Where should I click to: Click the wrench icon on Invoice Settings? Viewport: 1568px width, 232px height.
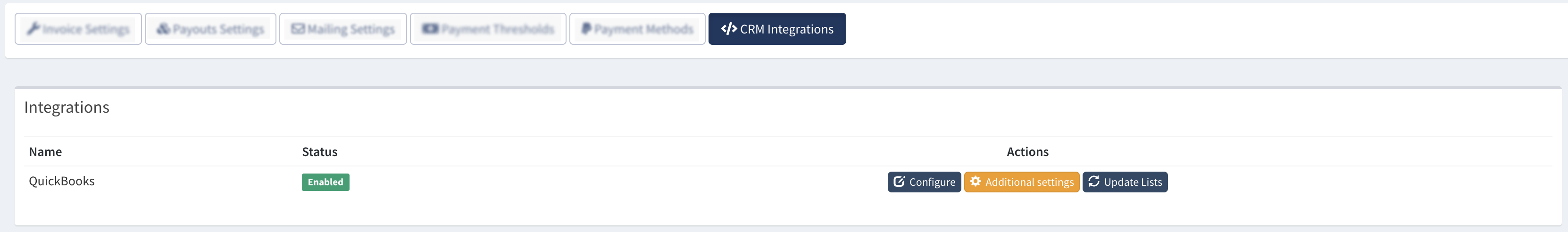click(x=33, y=29)
